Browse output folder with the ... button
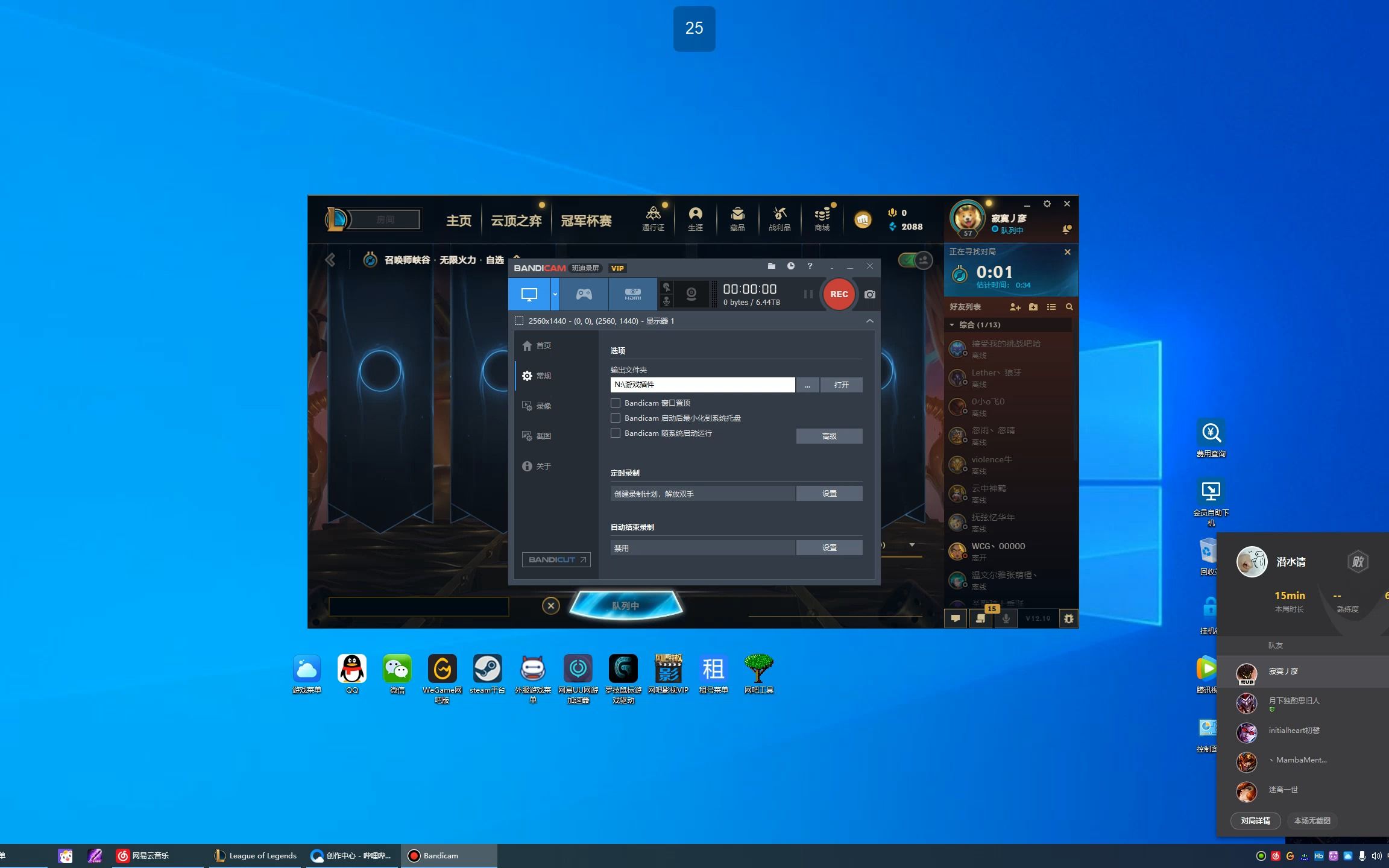Viewport: 1389px width, 868px height. point(807,385)
